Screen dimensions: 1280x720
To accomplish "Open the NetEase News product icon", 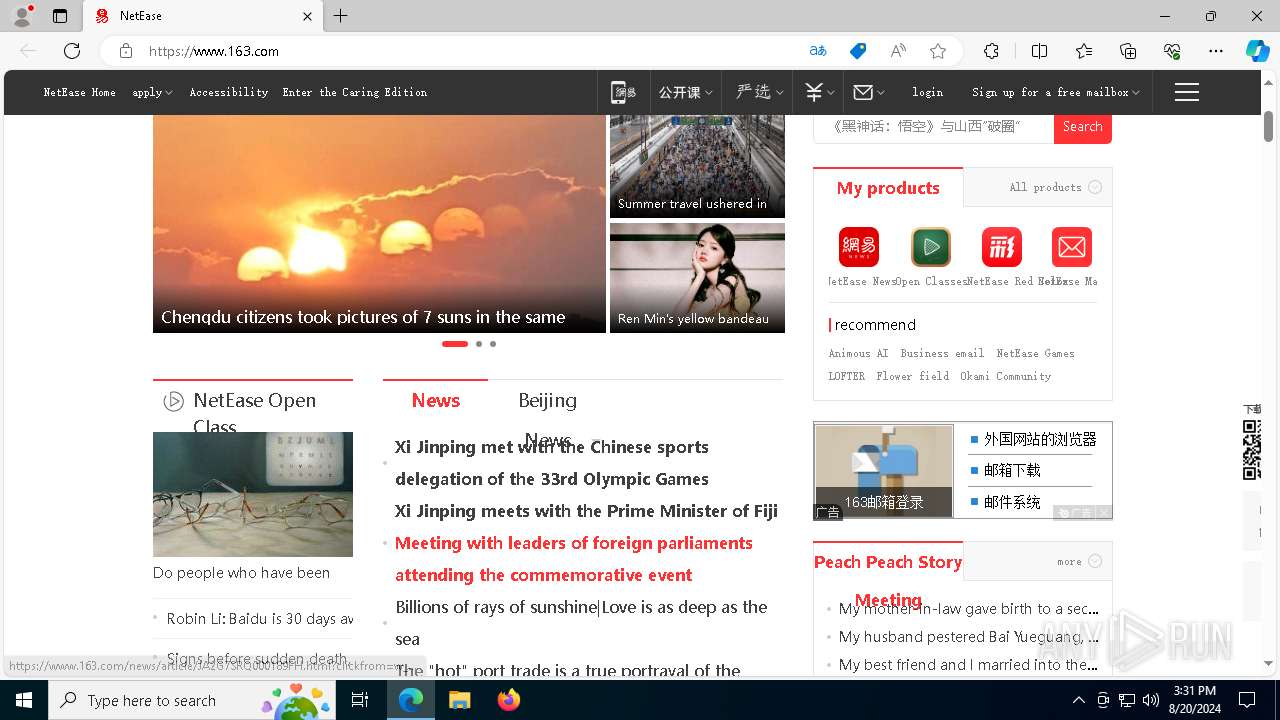I will 858,247.
